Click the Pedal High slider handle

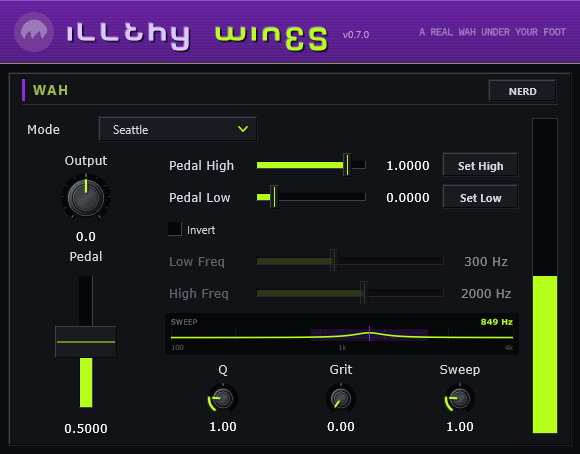tap(347, 165)
